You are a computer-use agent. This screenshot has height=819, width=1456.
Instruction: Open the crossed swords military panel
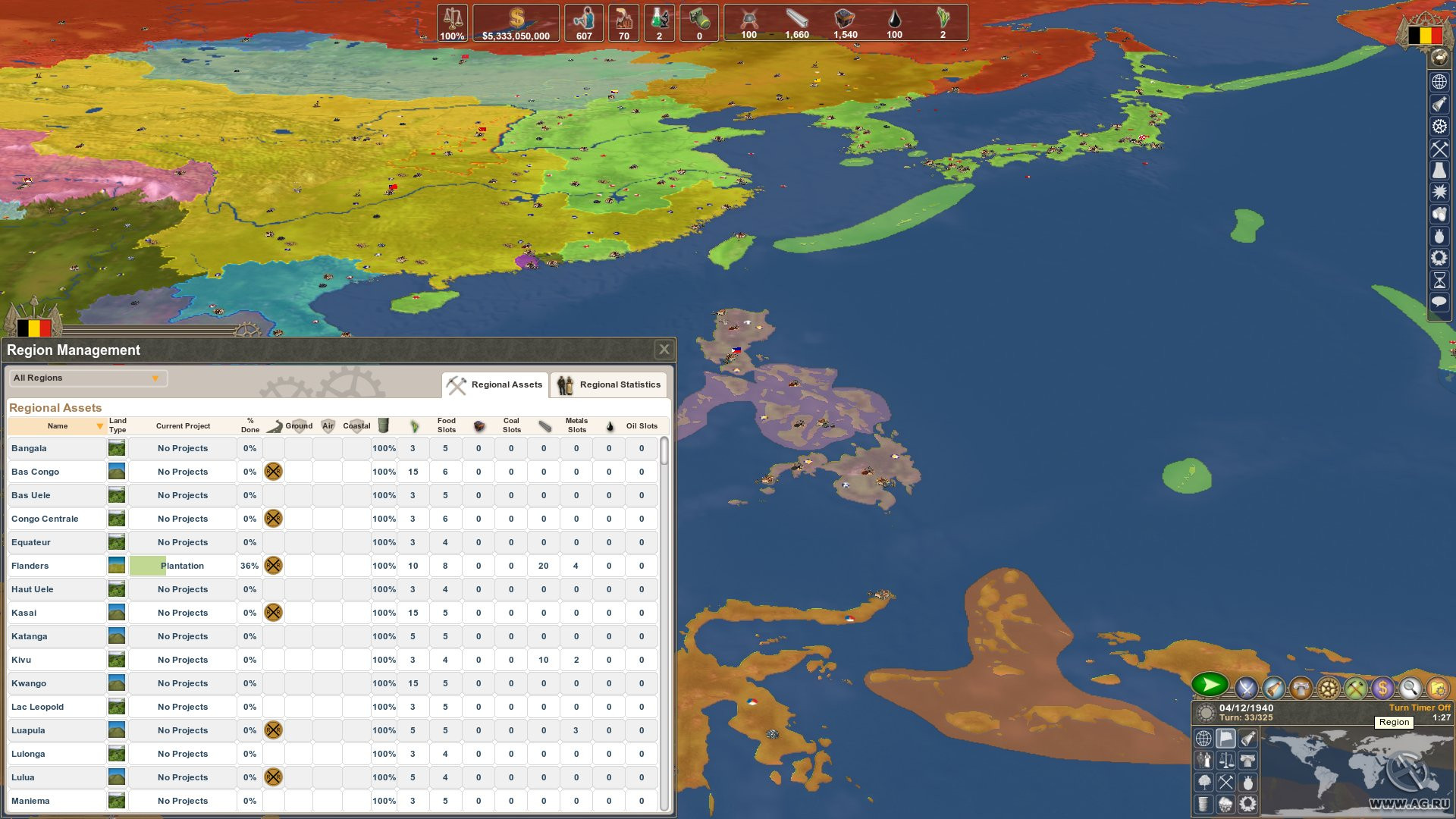click(1246, 689)
